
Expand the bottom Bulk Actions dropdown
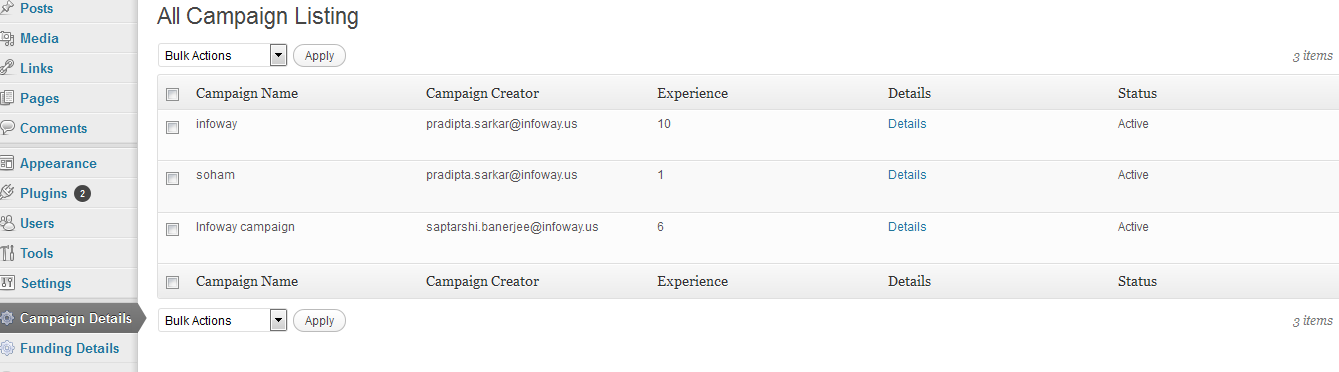click(x=222, y=321)
